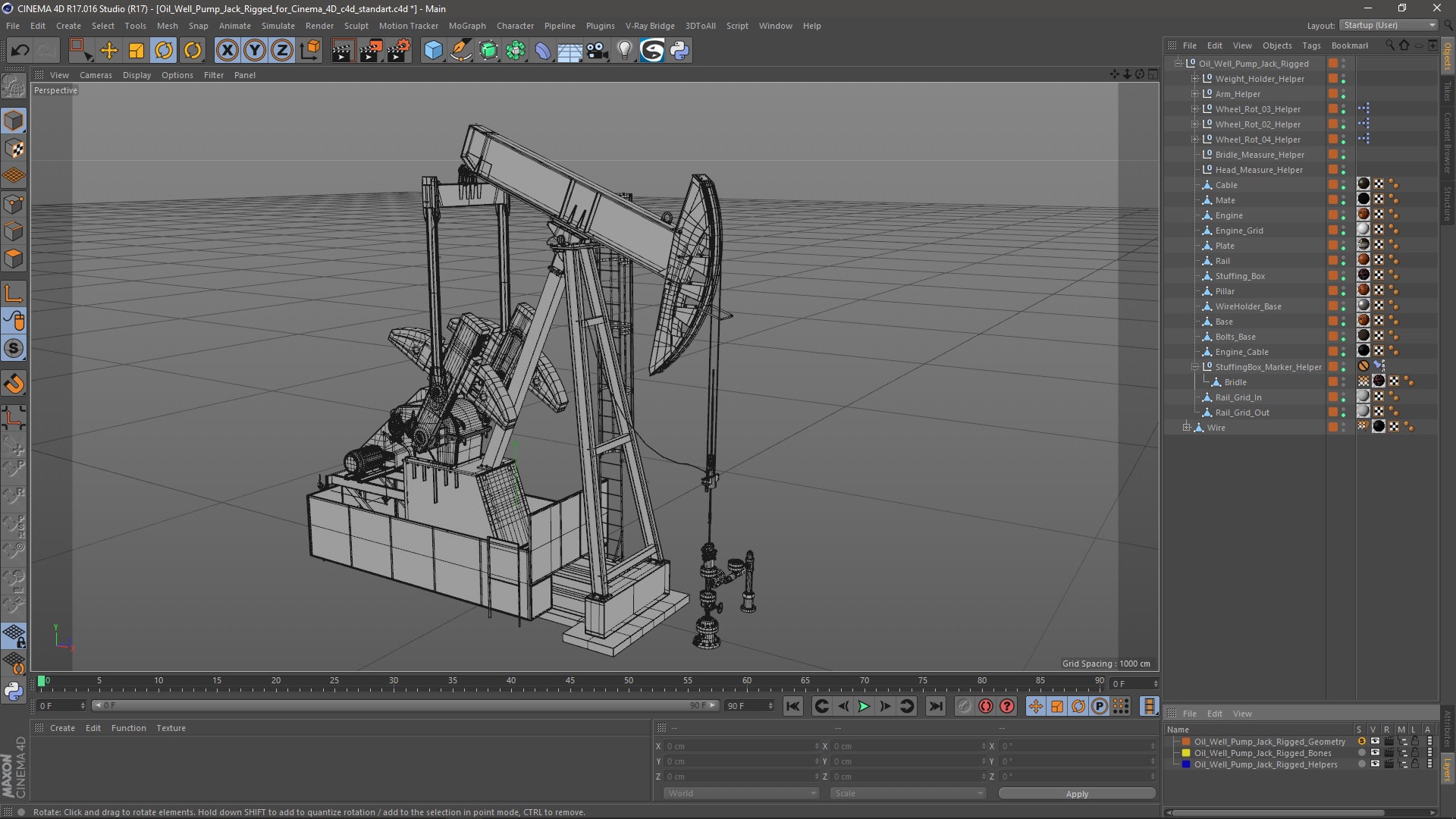The image size is (1456, 819).
Task: Collapse StuffingBox_Marker_Helper in object tree
Action: point(1195,367)
